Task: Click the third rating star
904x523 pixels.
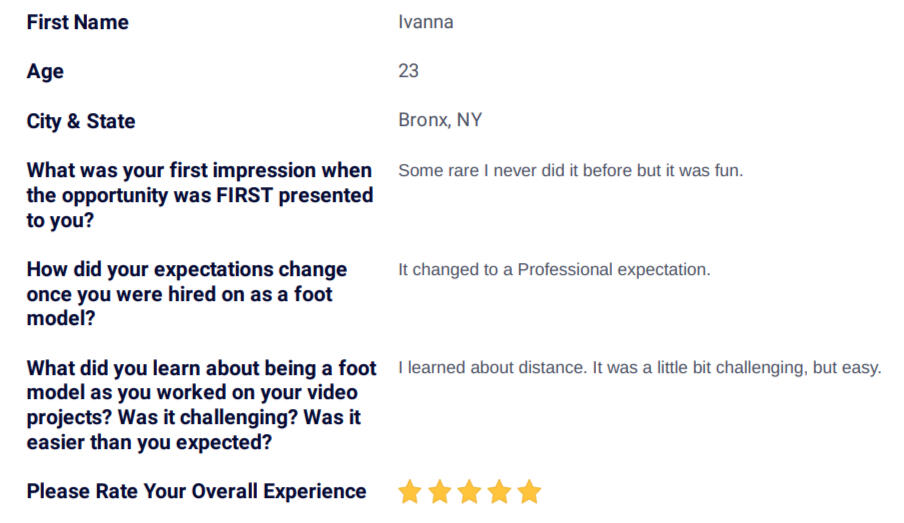Action: [469, 492]
